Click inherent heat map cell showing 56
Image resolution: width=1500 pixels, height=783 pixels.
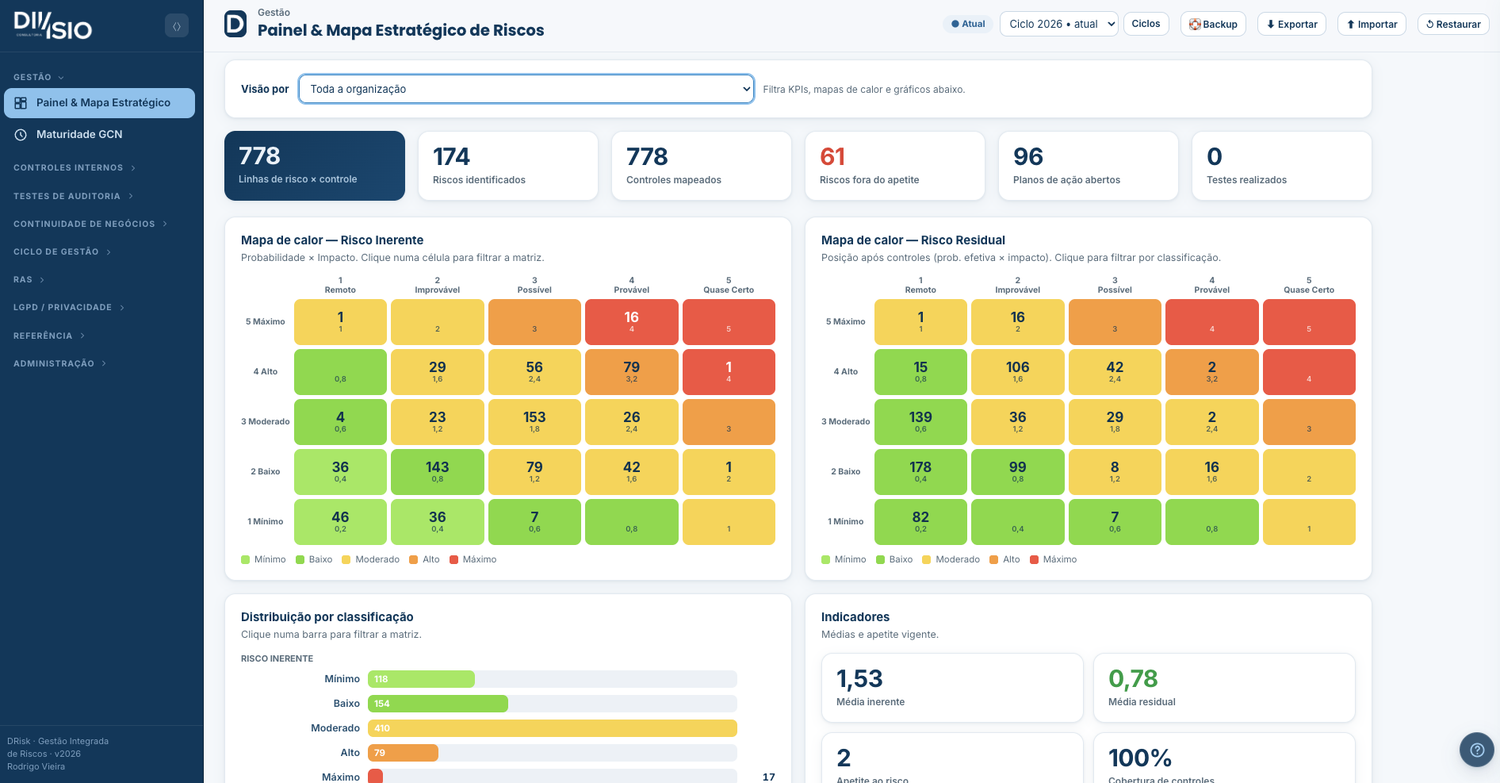pyautogui.click(x=534, y=372)
